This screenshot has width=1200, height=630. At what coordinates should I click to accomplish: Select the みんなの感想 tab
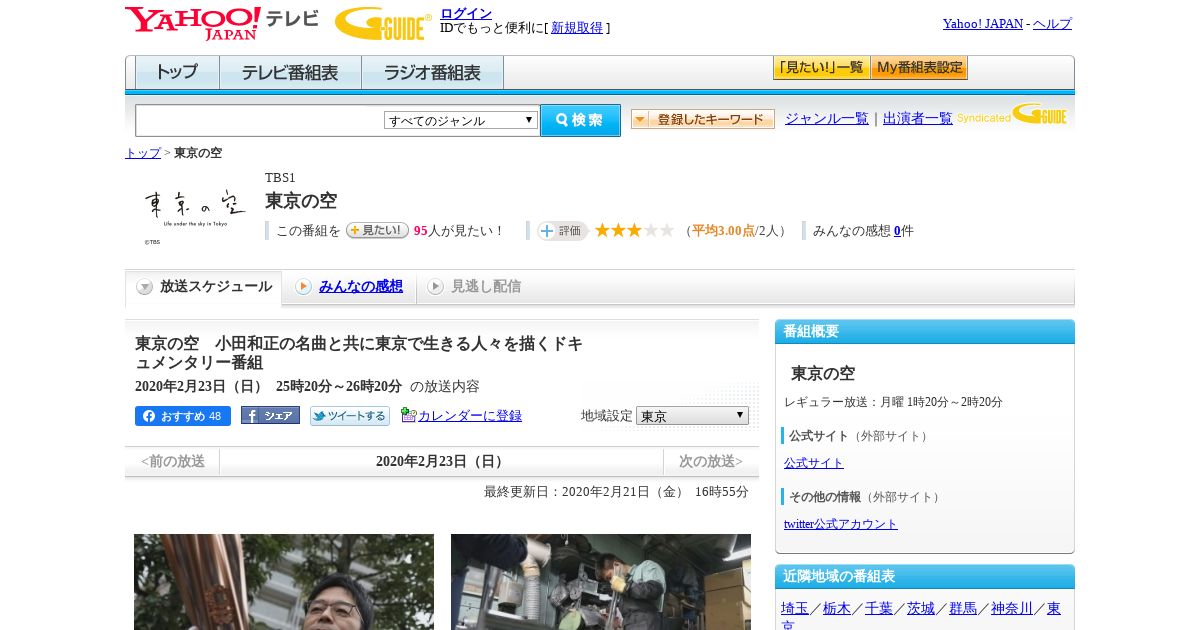click(361, 286)
